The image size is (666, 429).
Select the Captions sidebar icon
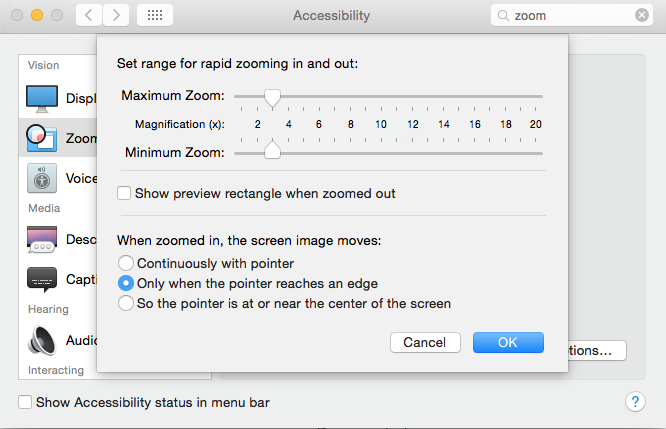coord(42,279)
